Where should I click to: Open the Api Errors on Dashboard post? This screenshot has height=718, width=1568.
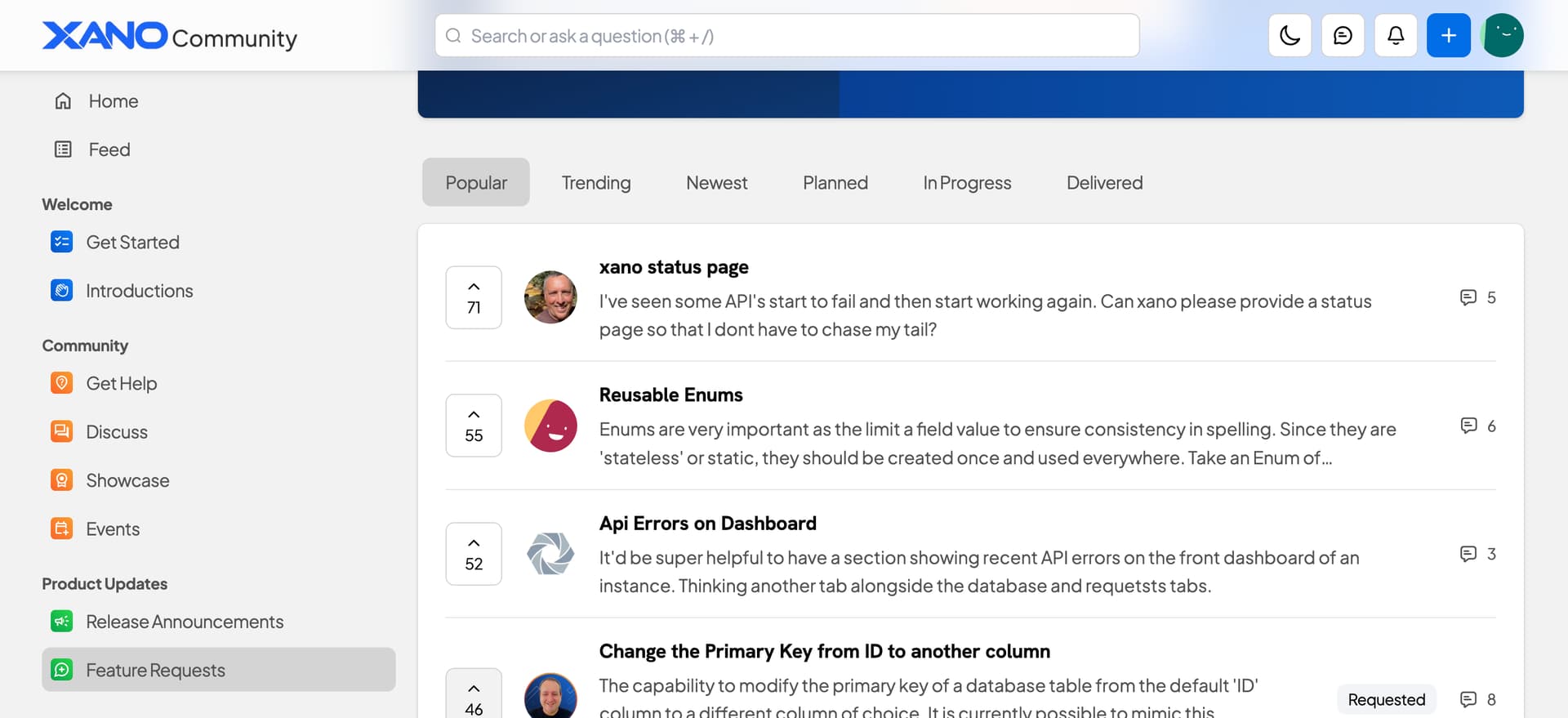coord(708,524)
